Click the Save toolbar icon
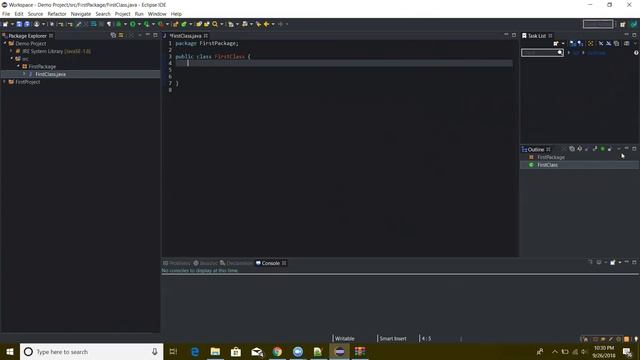 pyautogui.click(x=19, y=24)
